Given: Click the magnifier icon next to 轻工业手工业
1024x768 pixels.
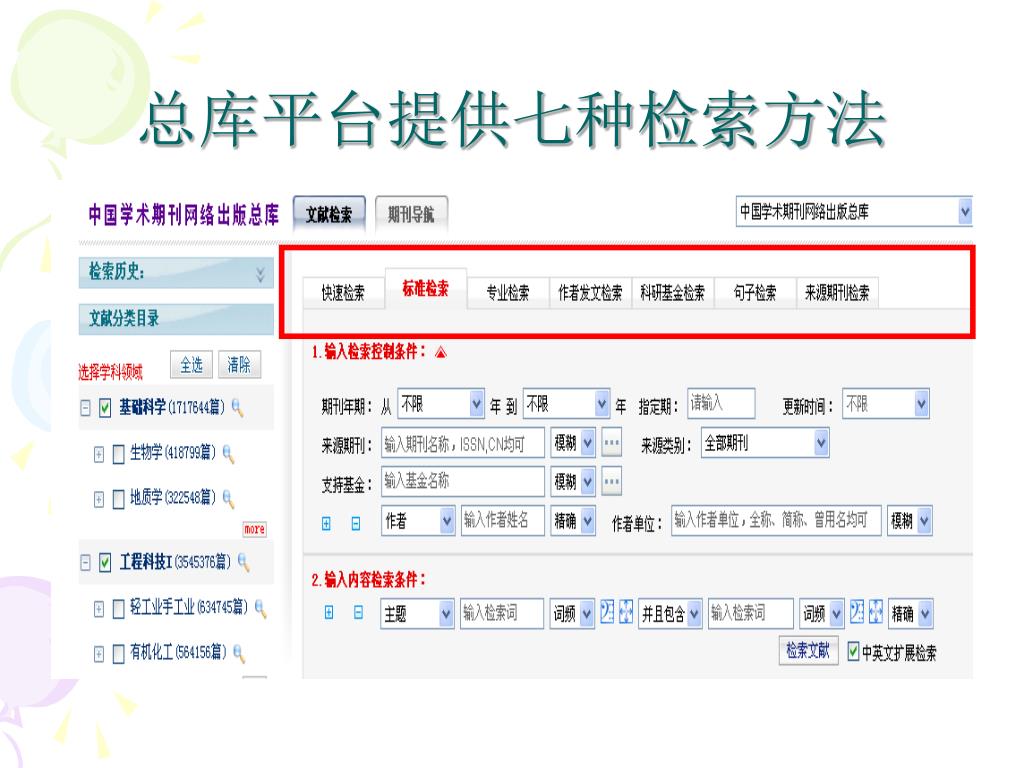Looking at the screenshot, I should pos(261,609).
